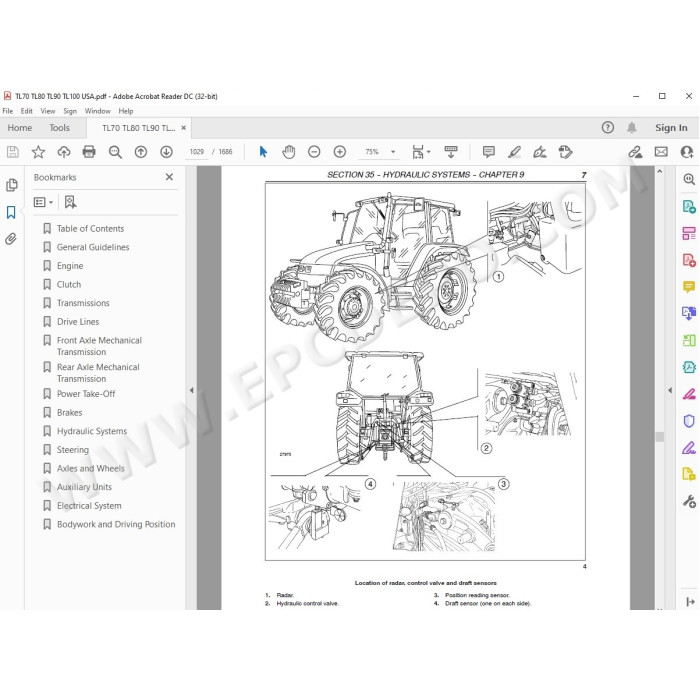
Task: Open the Protect shield tool icon
Action: [x=689, y=421]
